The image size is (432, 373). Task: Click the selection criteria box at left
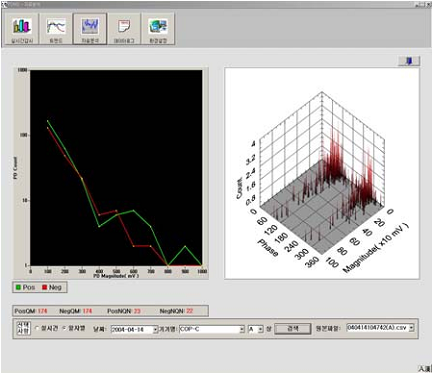(x=23, y=328)
